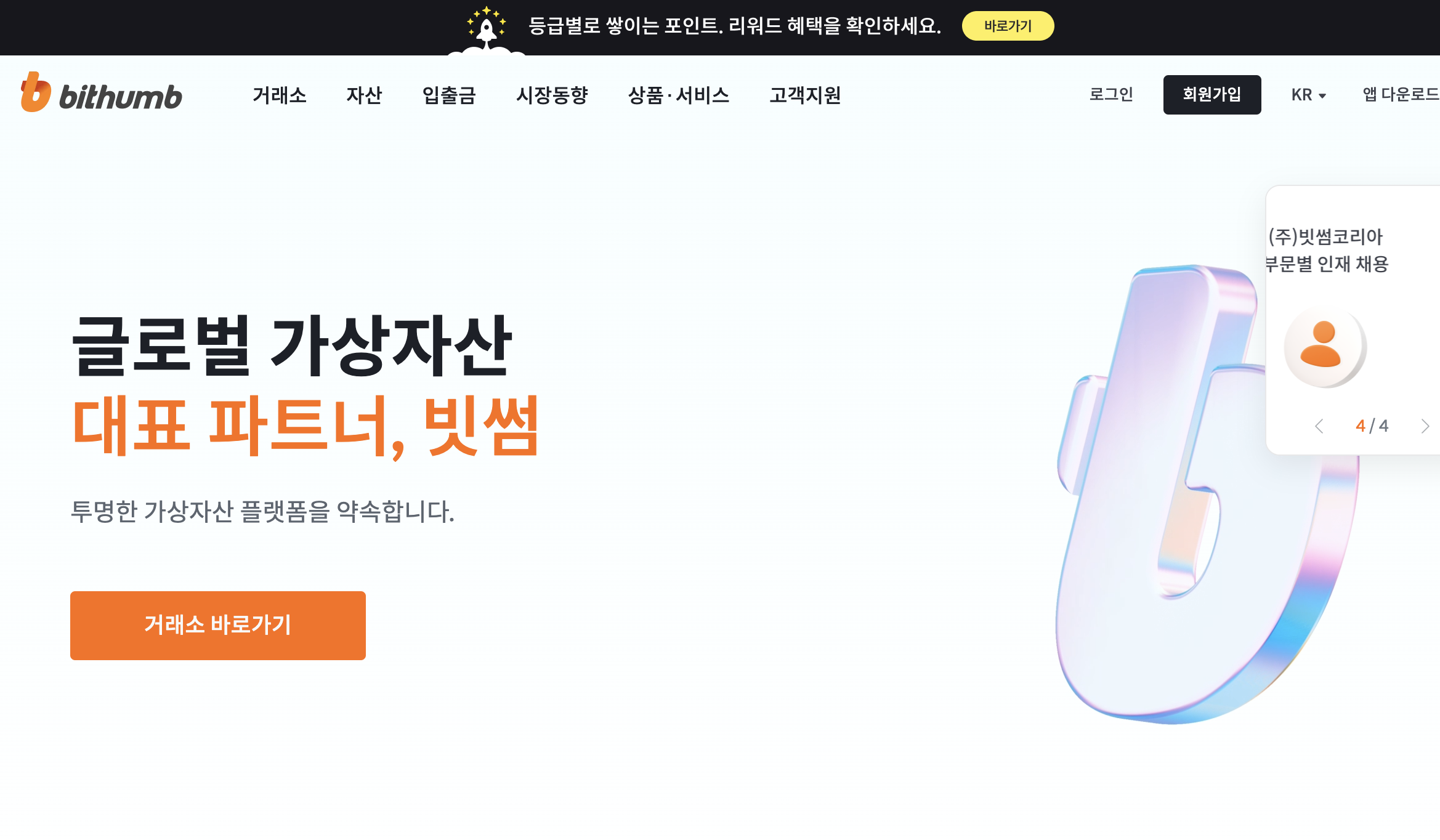Expand the KR language dropdown
The image size is (1440, 840).
[x=1308, y=95]
